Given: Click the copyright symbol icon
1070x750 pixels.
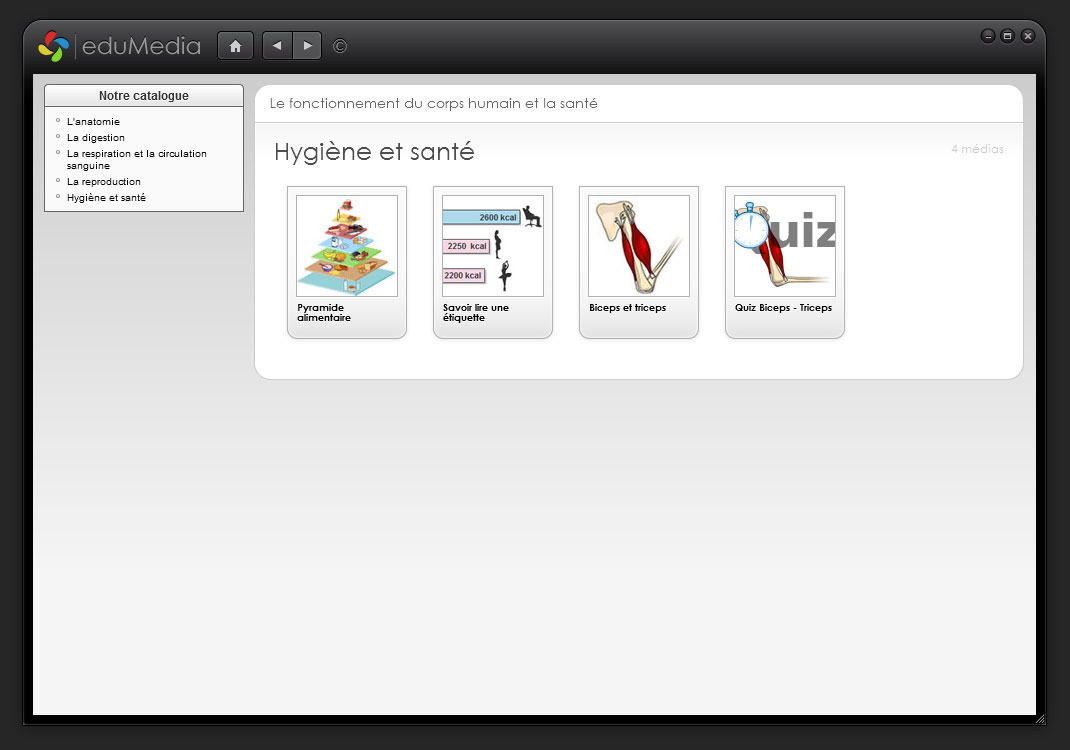Looking at the screenshot, I should pyautogui.click(x=340, y=46).
